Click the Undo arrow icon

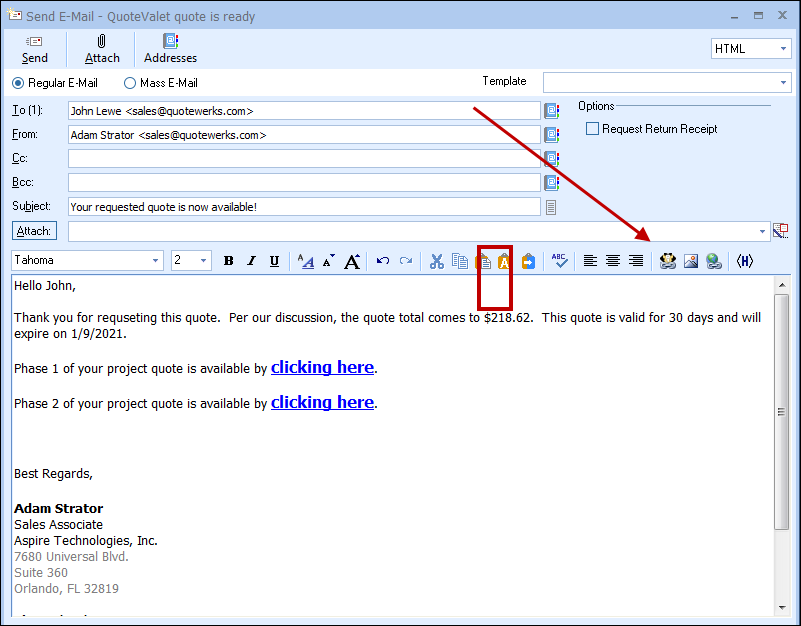coord(382,261)
